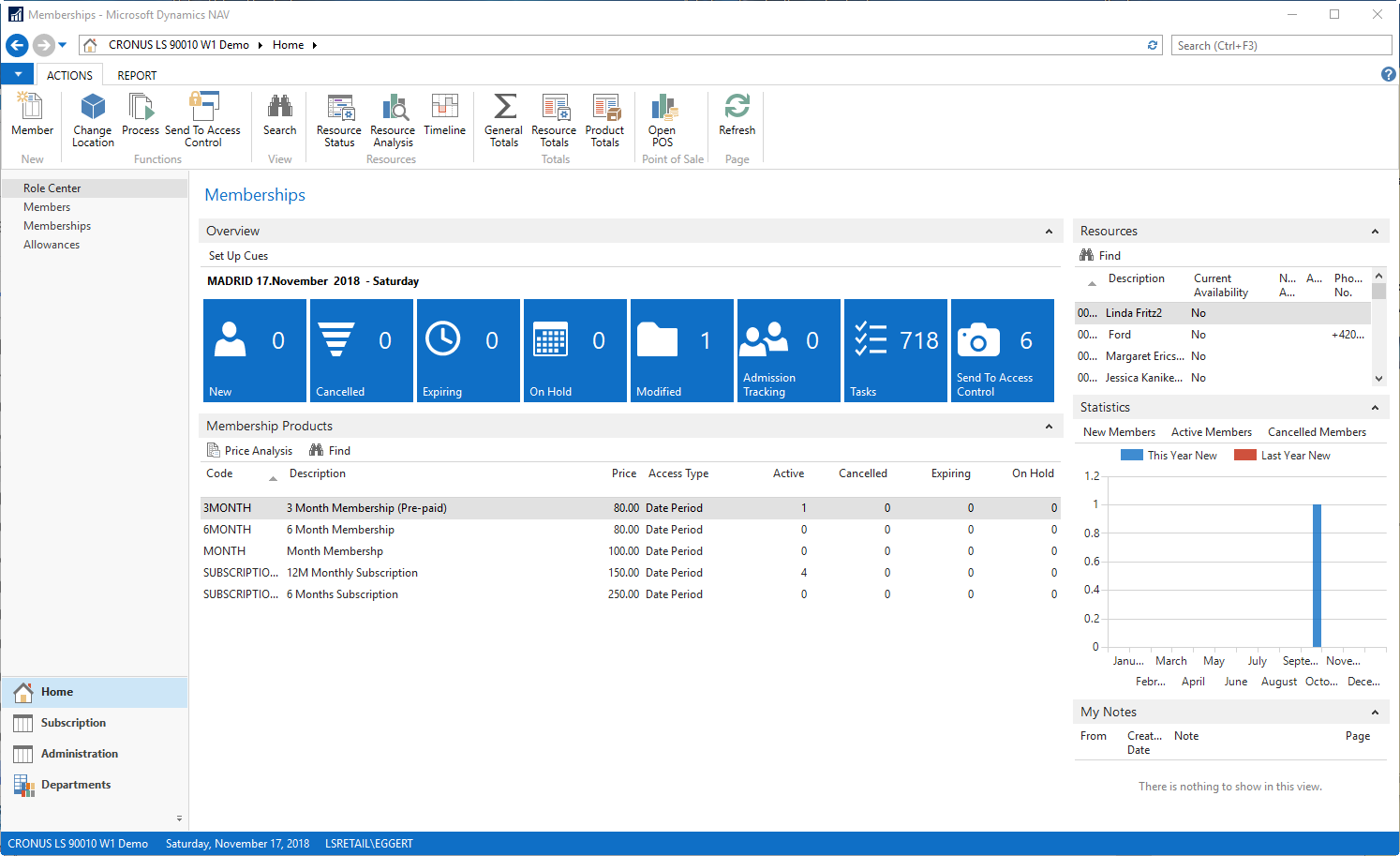Select Memberships in the navigation pane

pyautogui.click(x=57, y=226)
